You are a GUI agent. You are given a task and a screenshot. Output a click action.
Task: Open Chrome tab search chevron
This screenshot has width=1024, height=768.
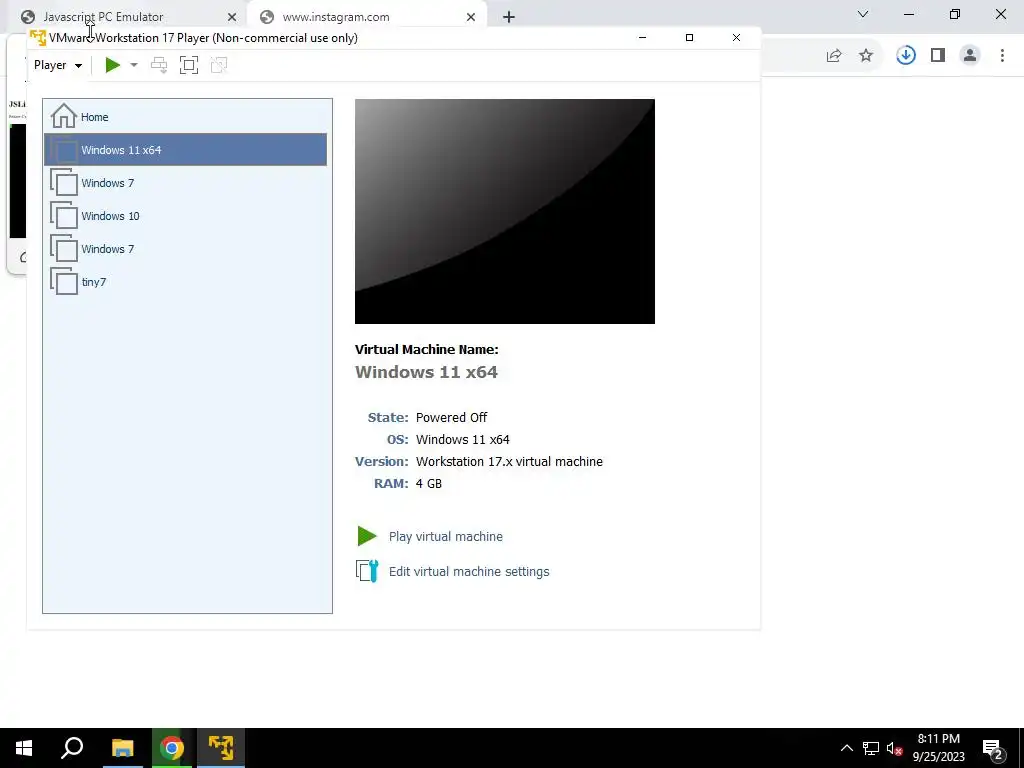[x=863, y=14]
